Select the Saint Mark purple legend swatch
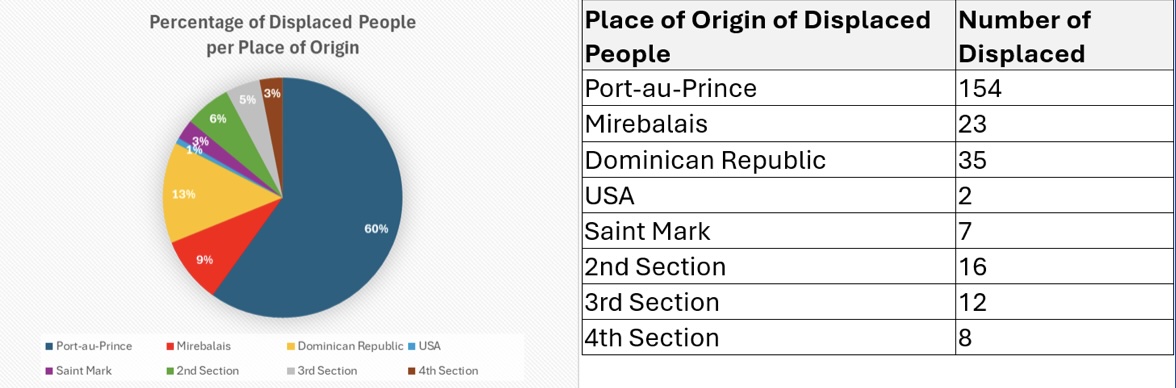This screenshot has width=1176, height=388. point(49,371)
